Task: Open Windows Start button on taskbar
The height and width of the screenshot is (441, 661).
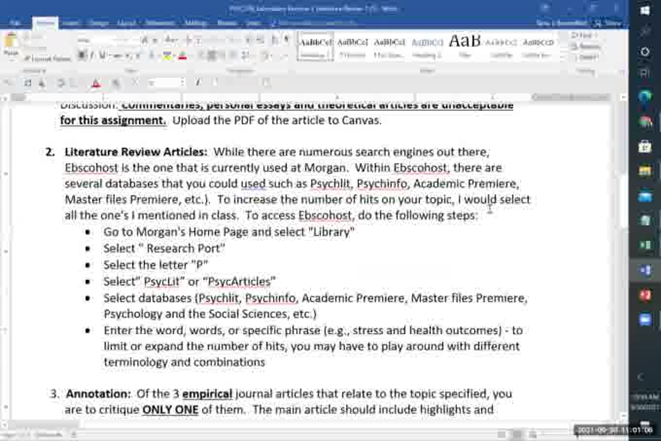Action: (645, 10)
